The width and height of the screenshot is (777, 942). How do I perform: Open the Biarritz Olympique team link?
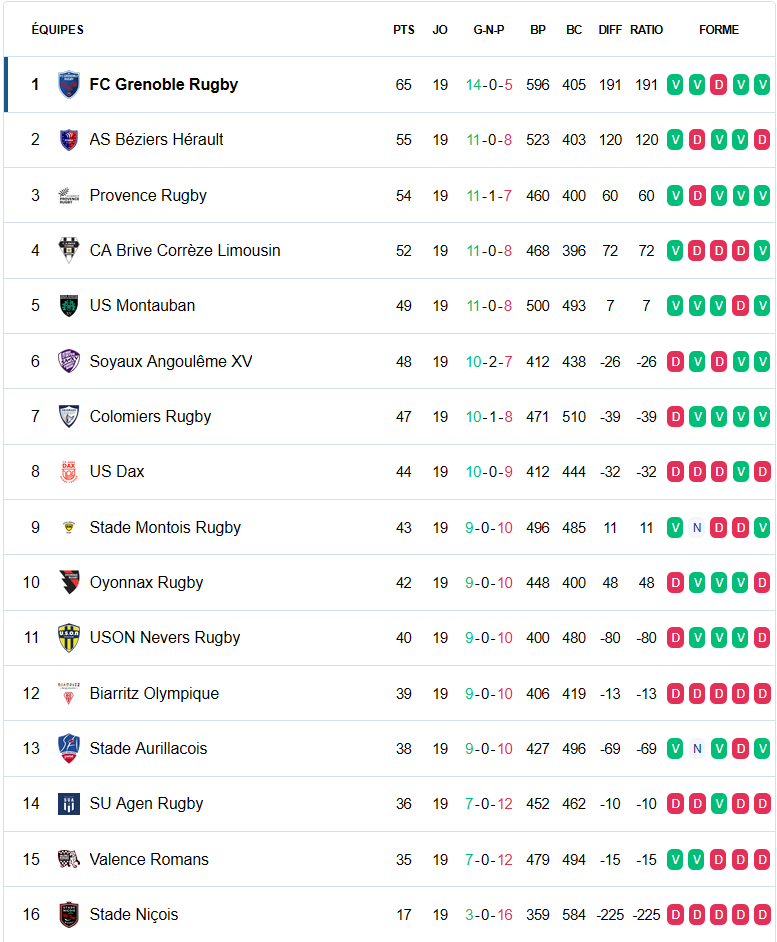[x=154, y=693]
